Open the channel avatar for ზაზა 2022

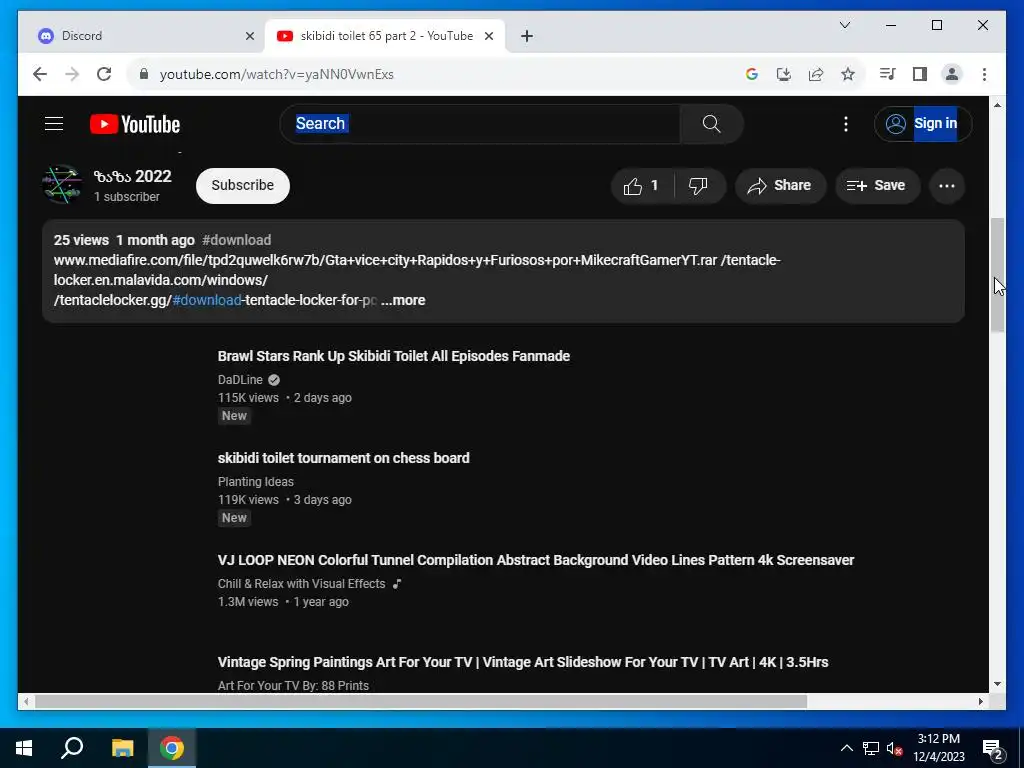coord(62,185)
